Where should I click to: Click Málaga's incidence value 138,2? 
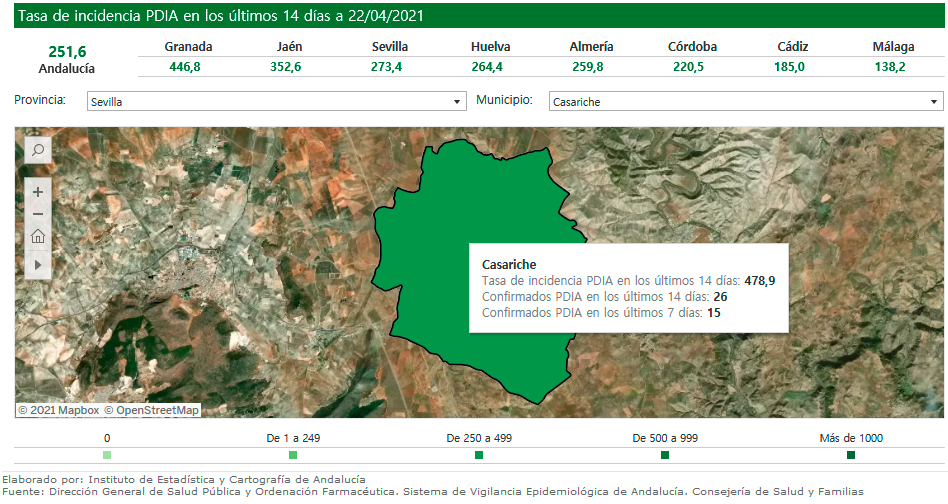point(889,66)
